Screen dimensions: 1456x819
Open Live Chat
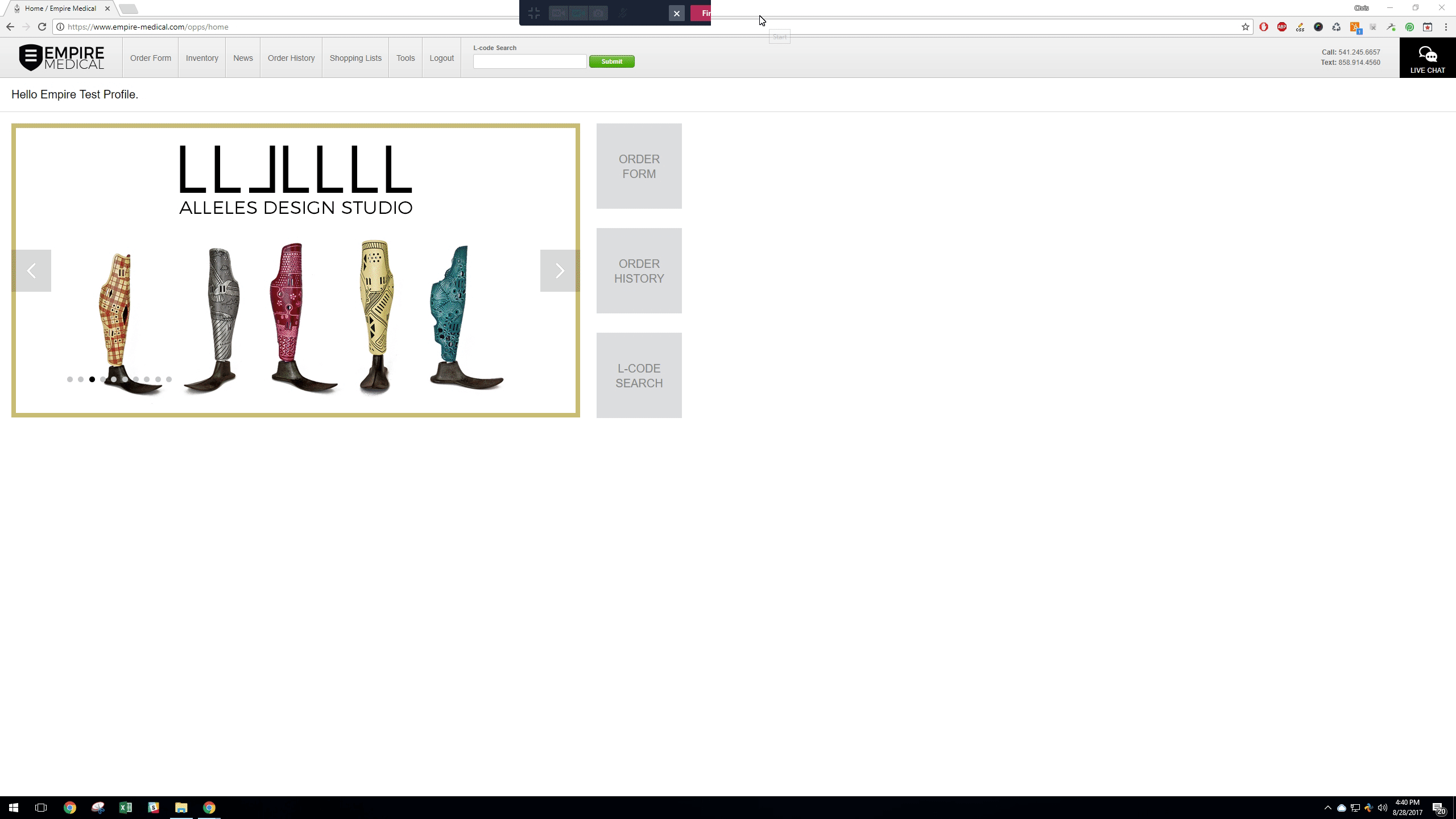(1428, 58)
